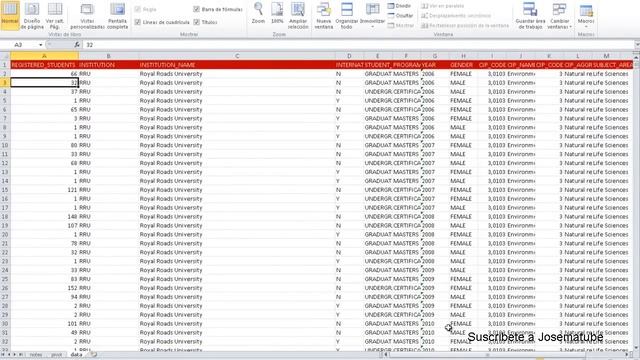Select cell 2007 in row 11
640x360 pixels.
(435, 154)
